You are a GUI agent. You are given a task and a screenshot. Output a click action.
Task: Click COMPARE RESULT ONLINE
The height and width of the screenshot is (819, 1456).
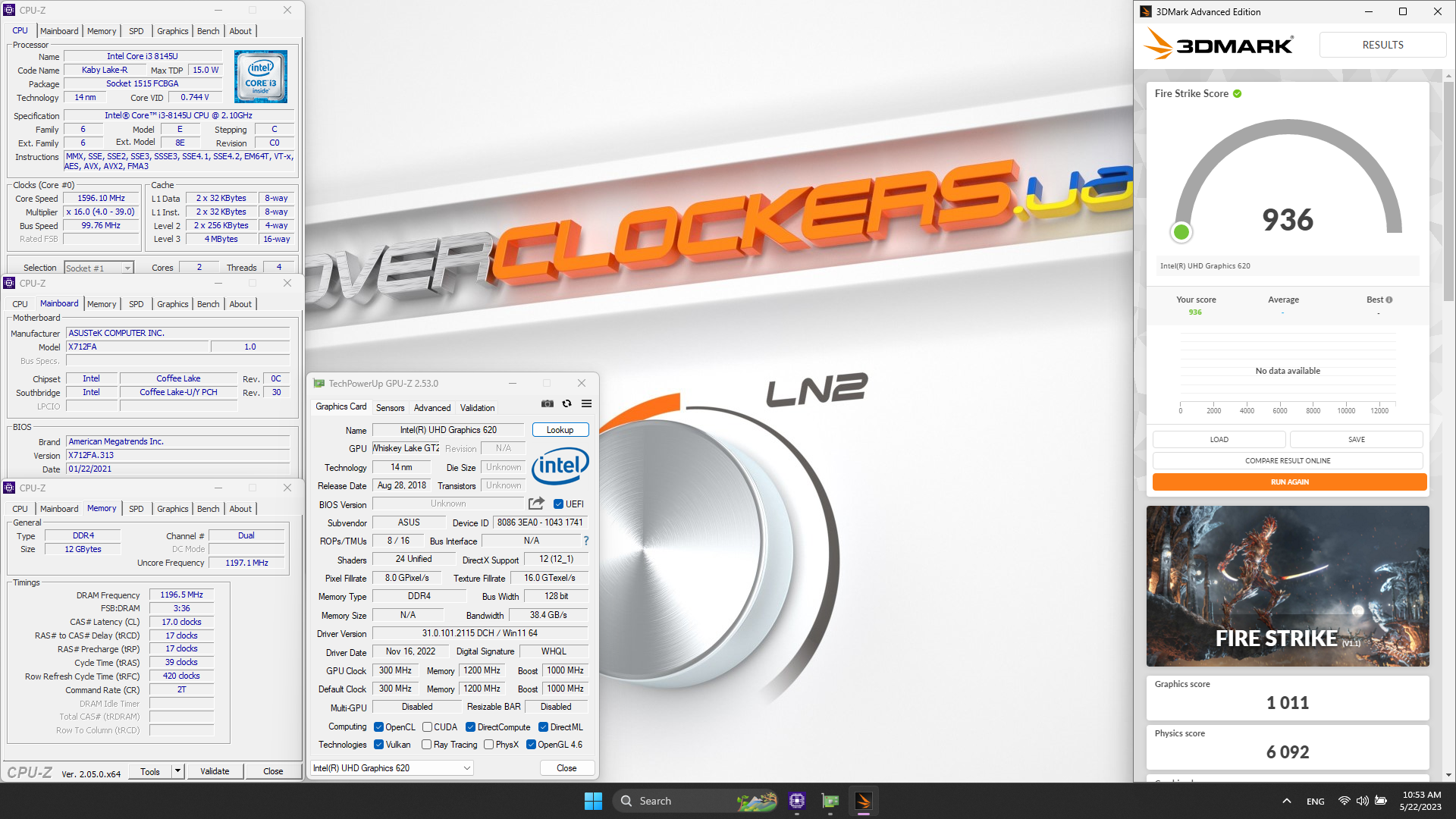tap(1288, 461)
